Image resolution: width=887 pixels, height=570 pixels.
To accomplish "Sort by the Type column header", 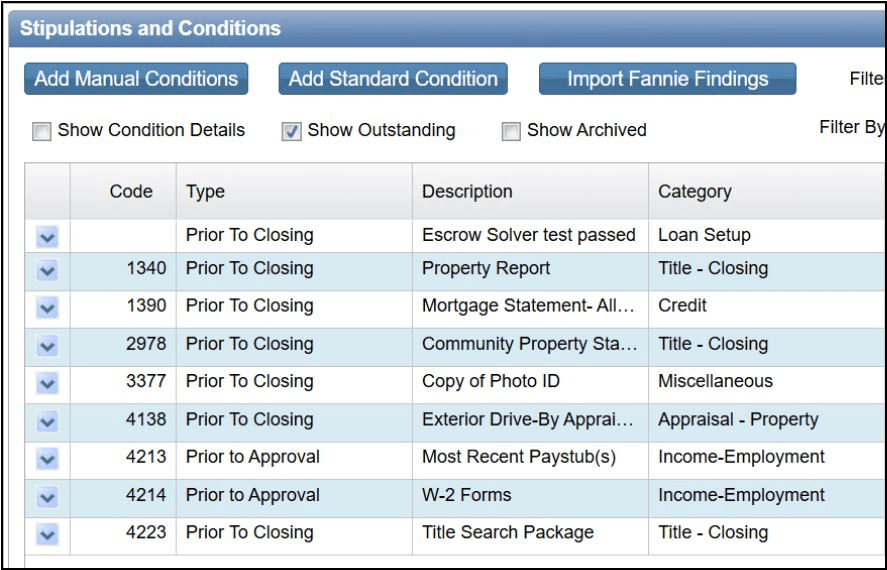I will [294, 191].
